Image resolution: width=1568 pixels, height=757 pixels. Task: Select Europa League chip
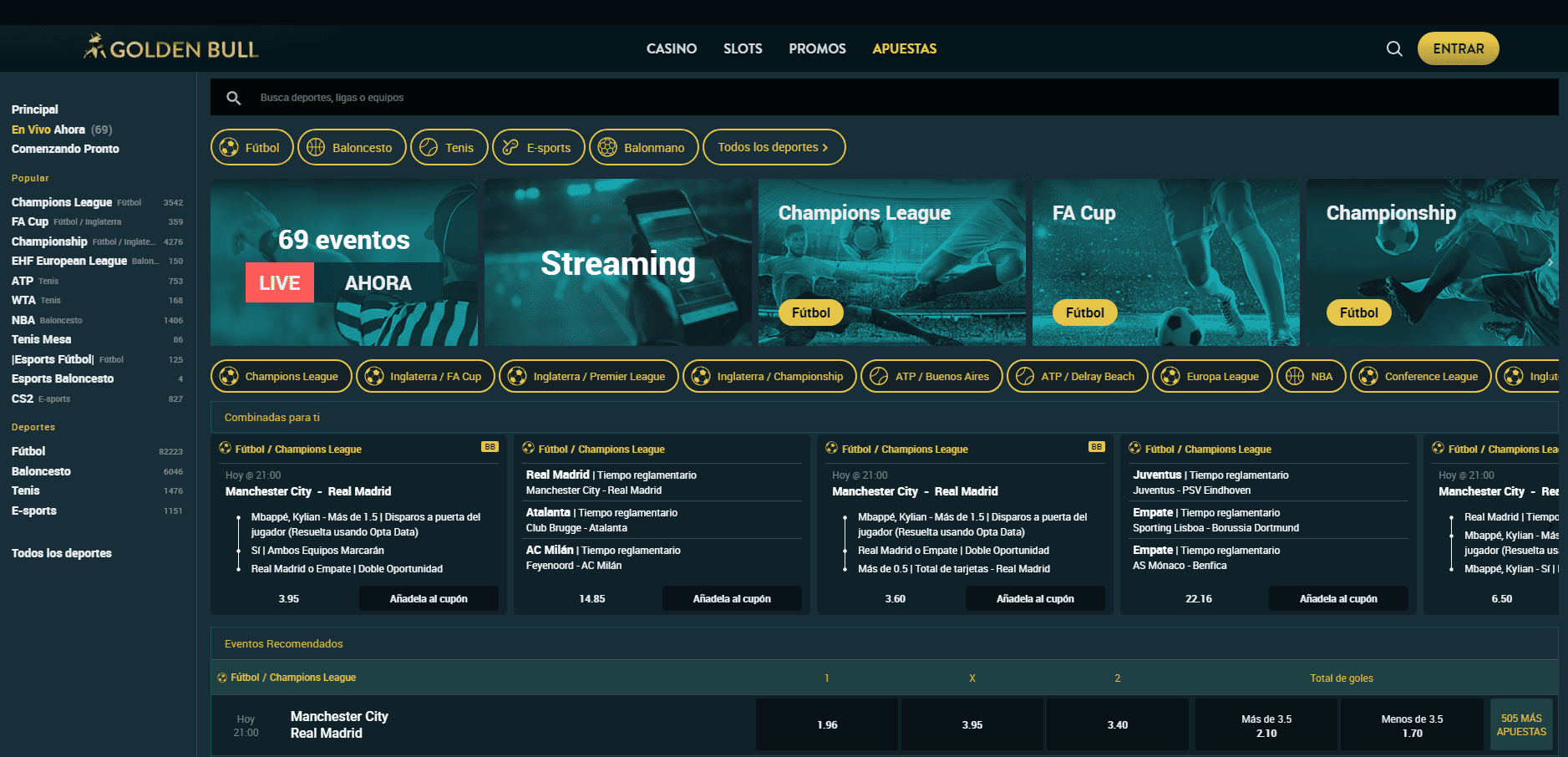[1212, 376]
